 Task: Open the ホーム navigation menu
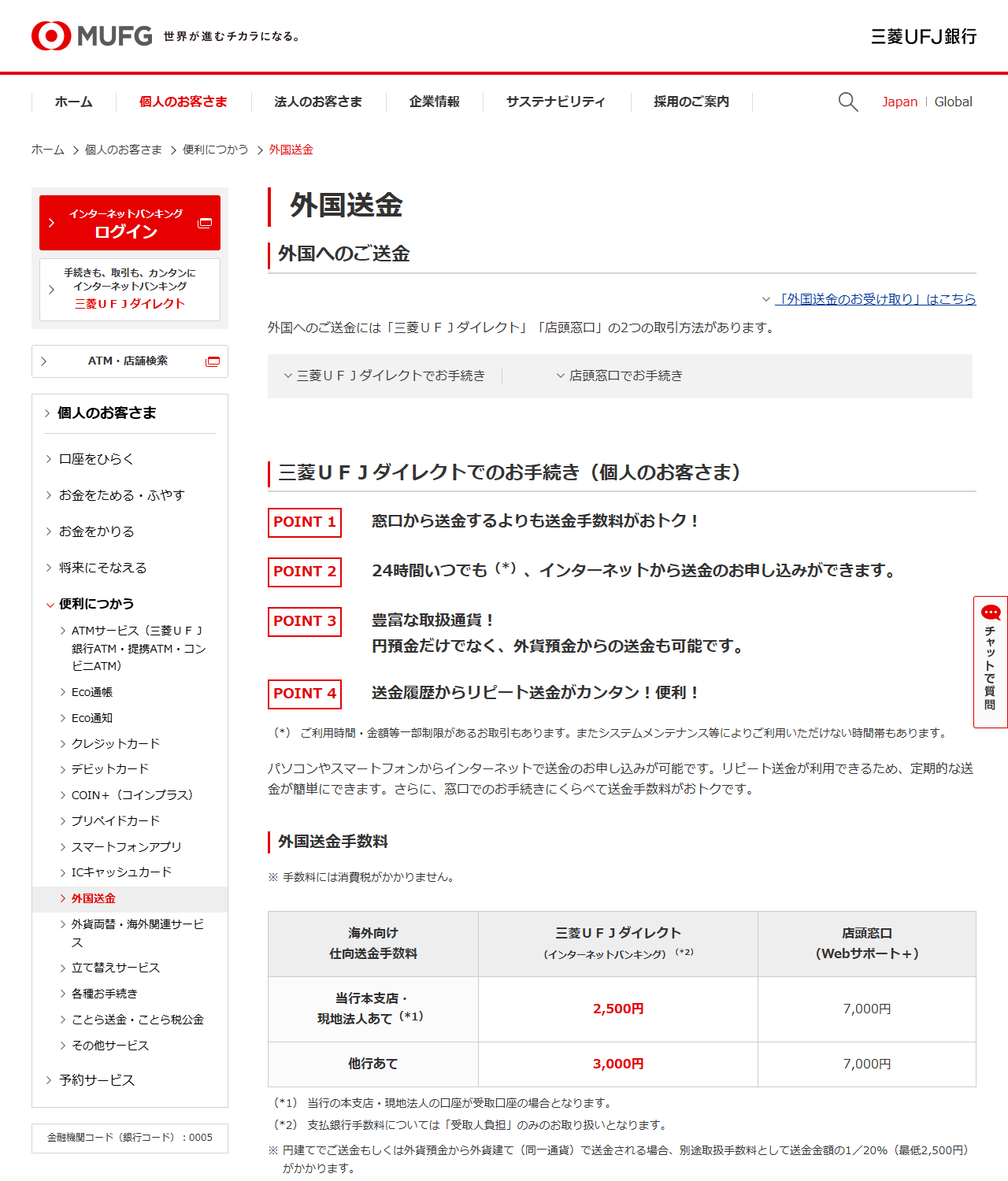(74, 102)
